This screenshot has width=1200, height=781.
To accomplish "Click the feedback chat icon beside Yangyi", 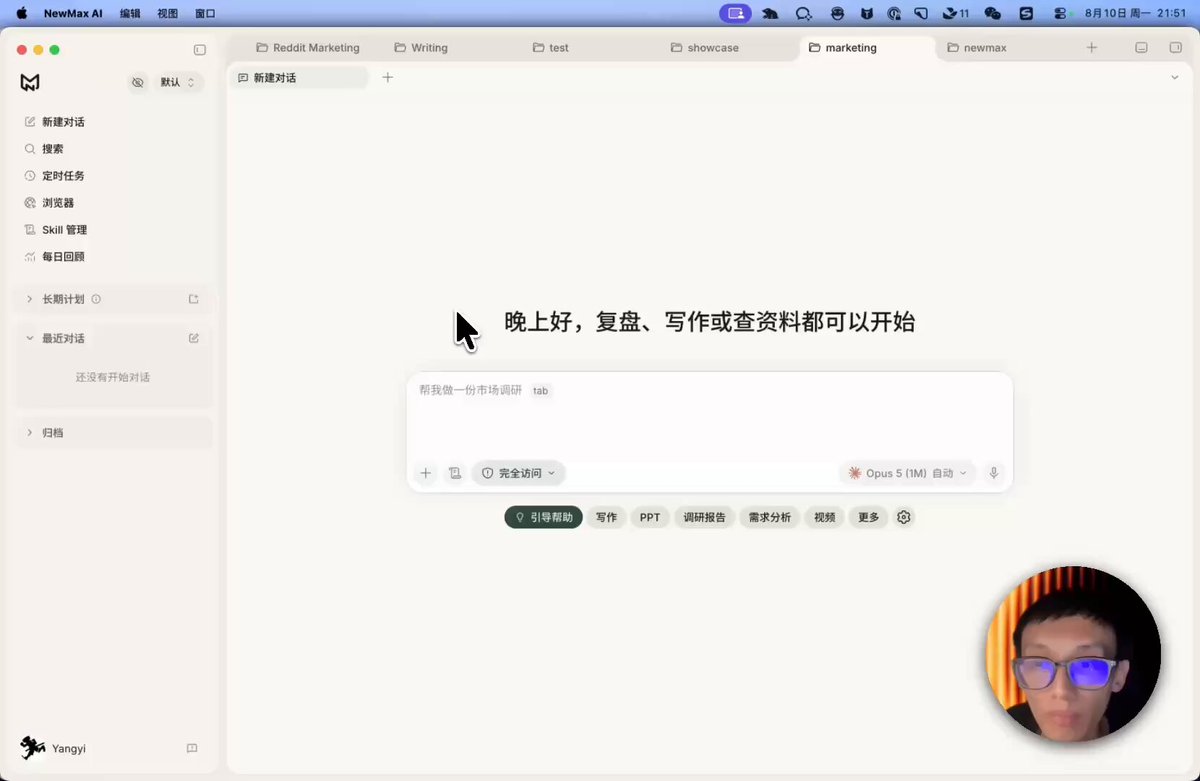I will point(192,748).
